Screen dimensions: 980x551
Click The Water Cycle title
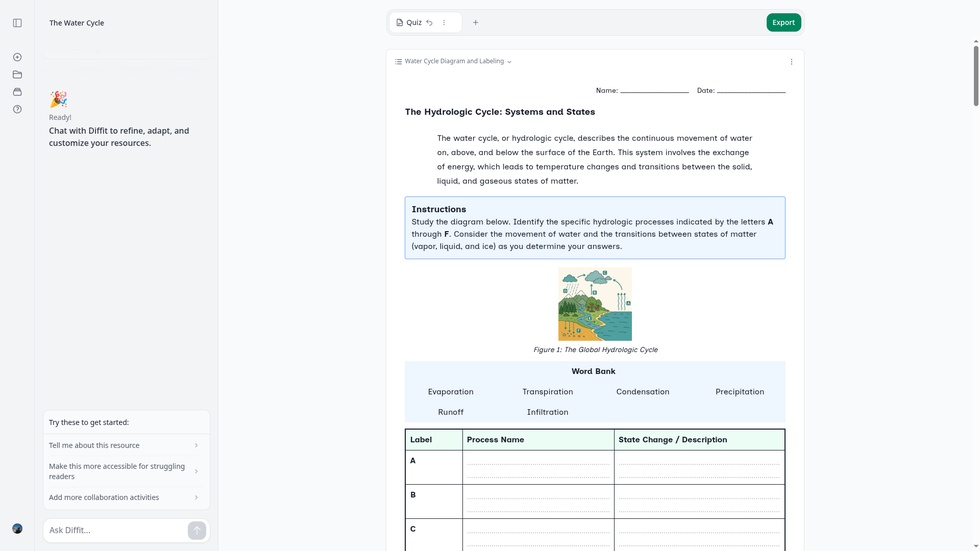[77, 22]
